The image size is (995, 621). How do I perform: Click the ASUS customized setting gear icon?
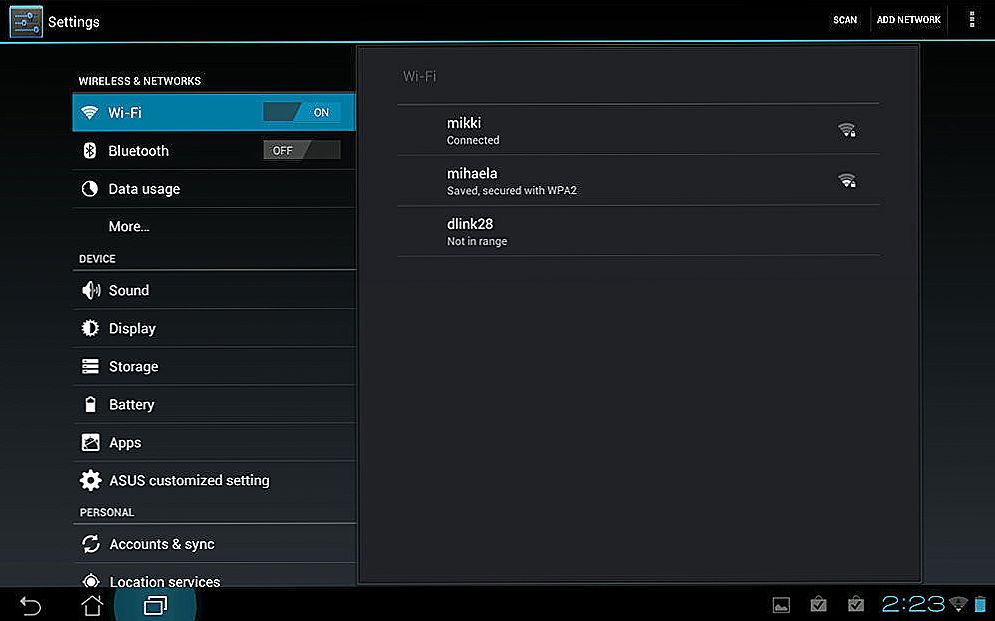90,480
